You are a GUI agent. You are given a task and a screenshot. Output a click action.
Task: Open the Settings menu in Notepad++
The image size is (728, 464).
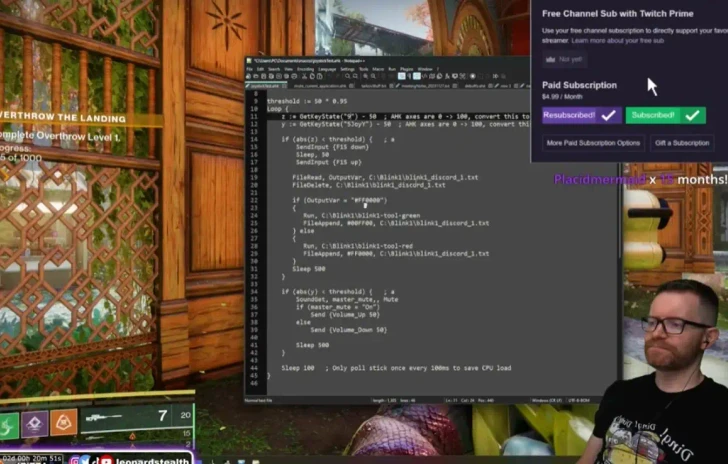point(346,69)
